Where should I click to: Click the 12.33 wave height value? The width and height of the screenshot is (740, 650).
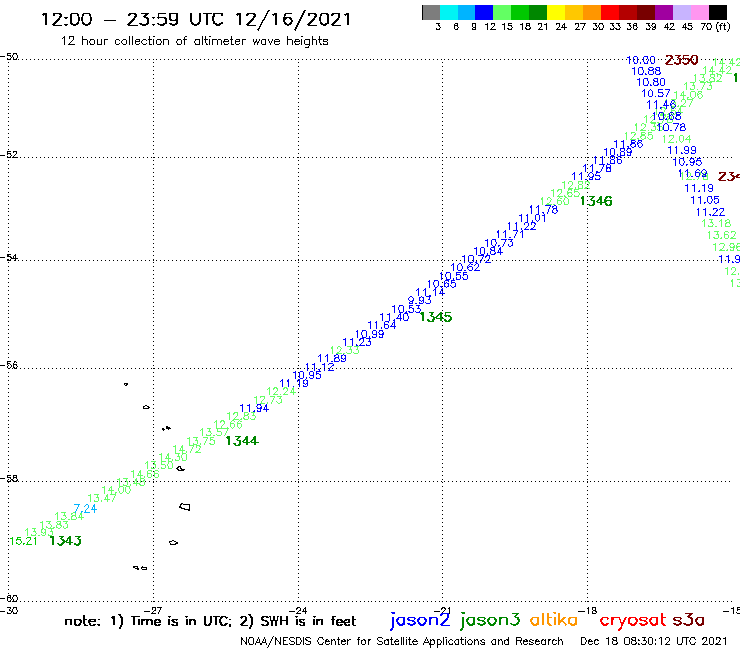coord(345,350)
